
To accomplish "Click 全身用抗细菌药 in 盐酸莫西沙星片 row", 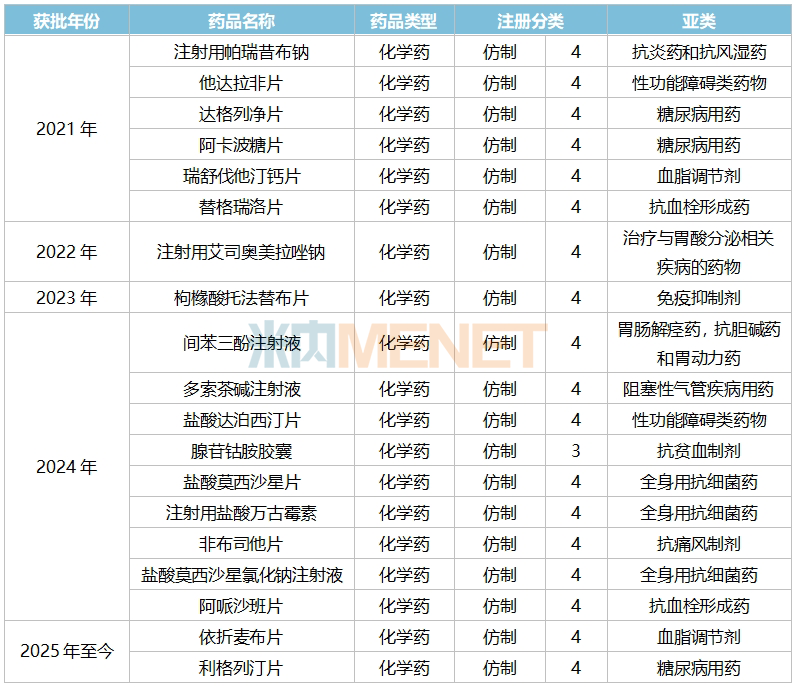I will [699, 482].
